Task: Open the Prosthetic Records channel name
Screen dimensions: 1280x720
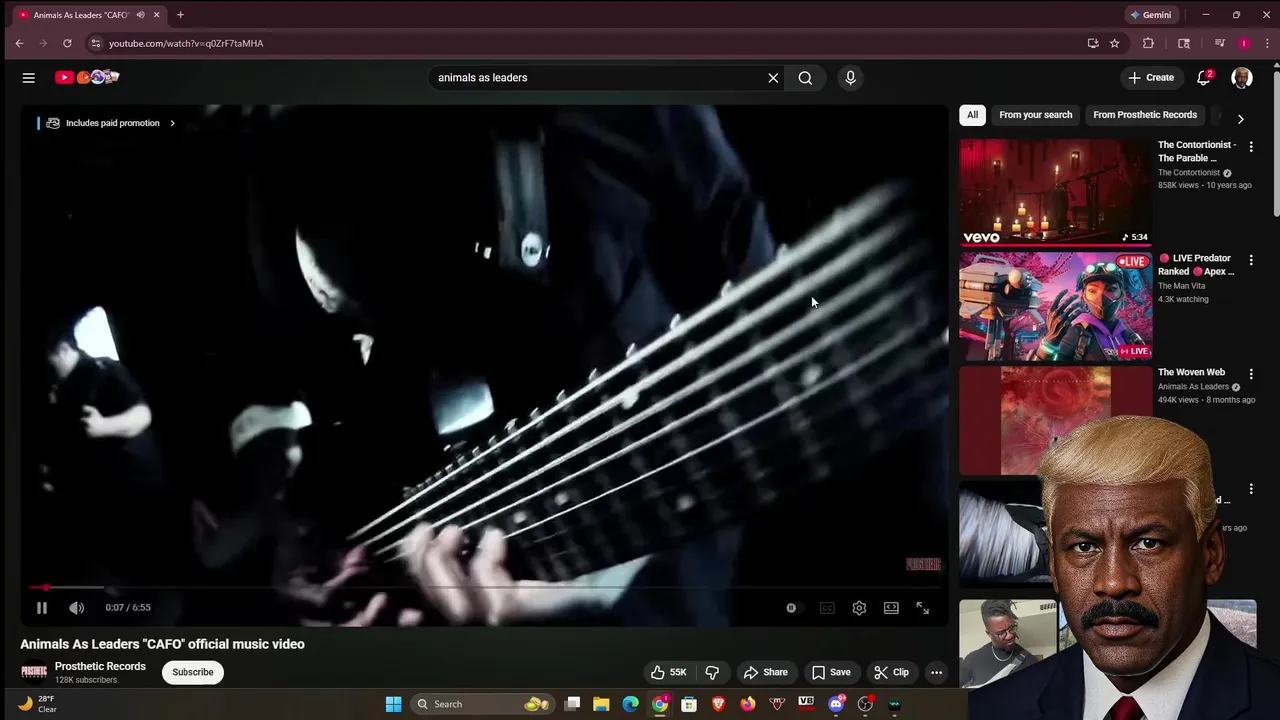Action: click(x=100, y=667)
